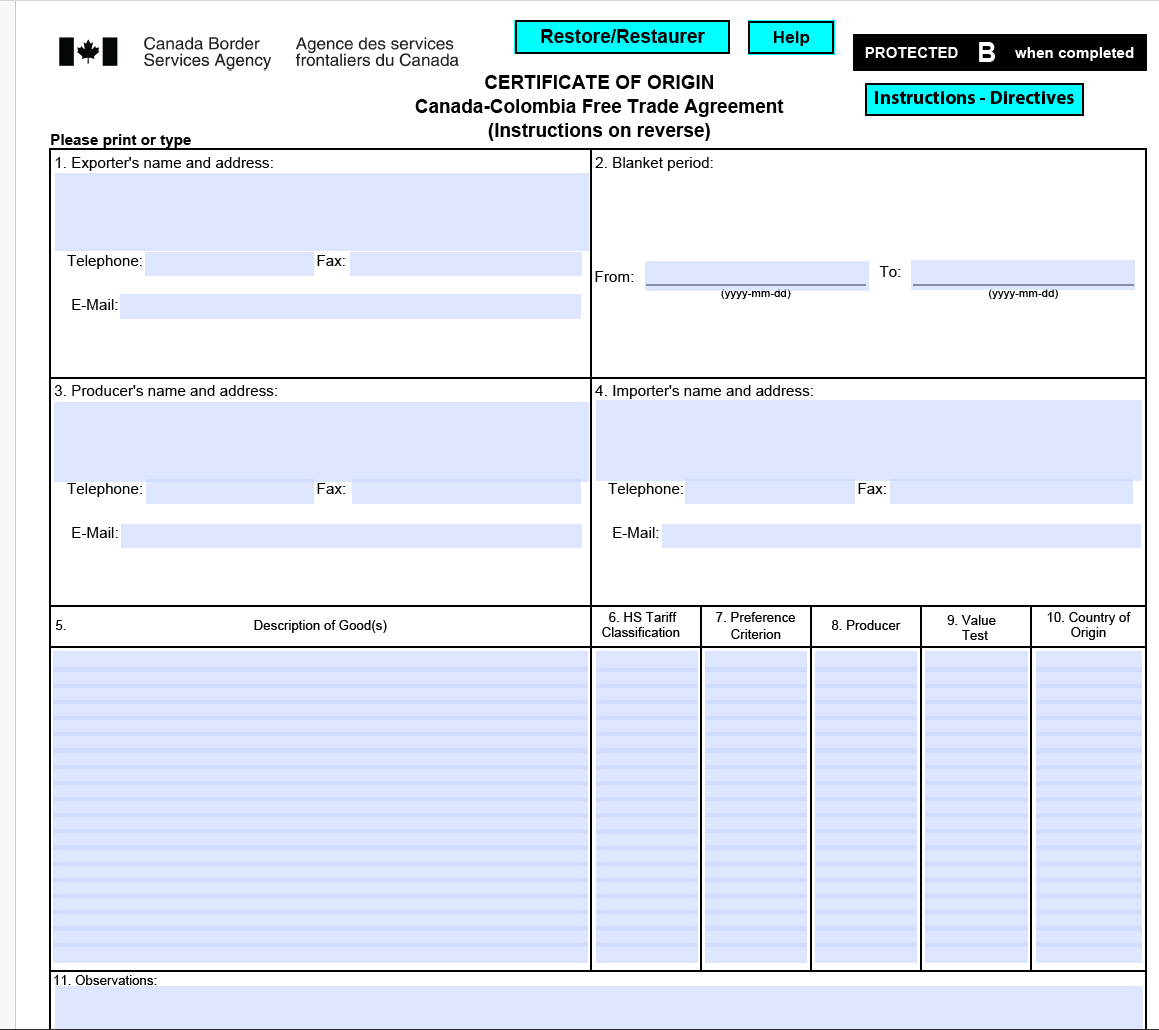1159x1030 pixels.
Task: Click Producer's name and address field
Action: (x=322, y=441)
